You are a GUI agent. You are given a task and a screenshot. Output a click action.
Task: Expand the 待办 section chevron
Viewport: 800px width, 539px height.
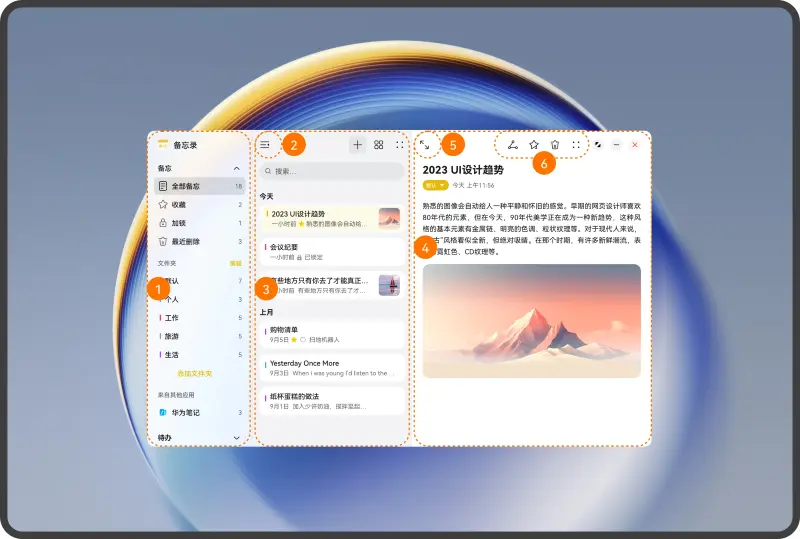pos(237,438)
